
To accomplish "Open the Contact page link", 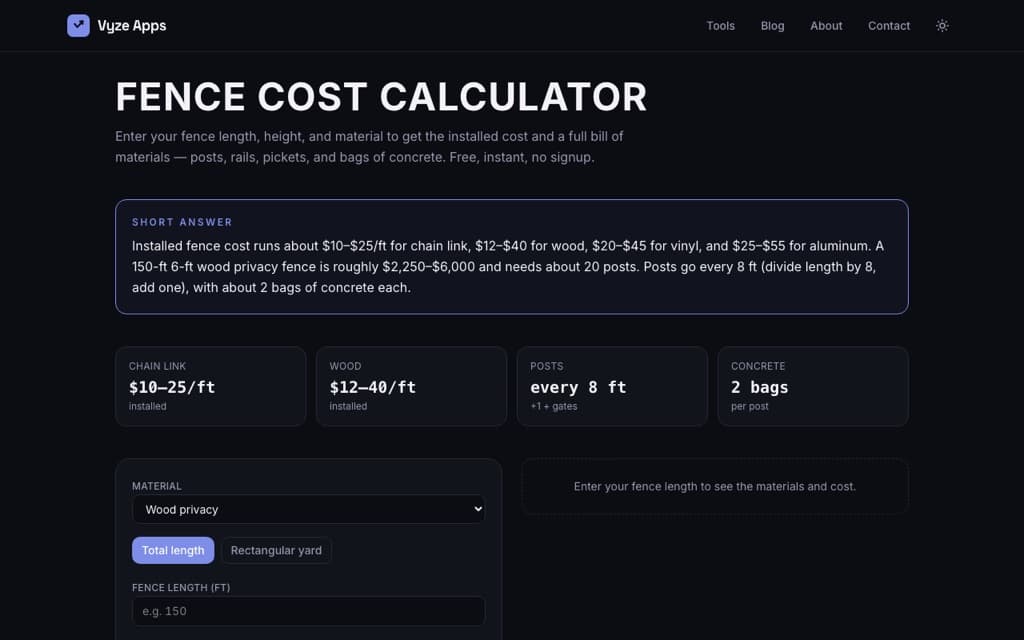I will (x=889, y=25).
